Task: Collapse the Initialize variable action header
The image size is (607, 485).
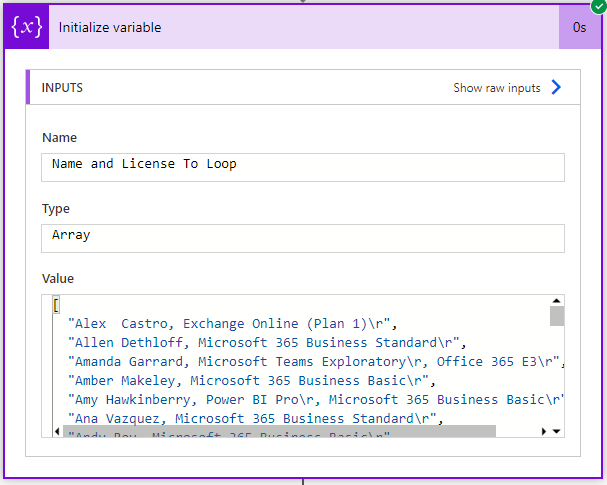Action: tap(304, 27)
